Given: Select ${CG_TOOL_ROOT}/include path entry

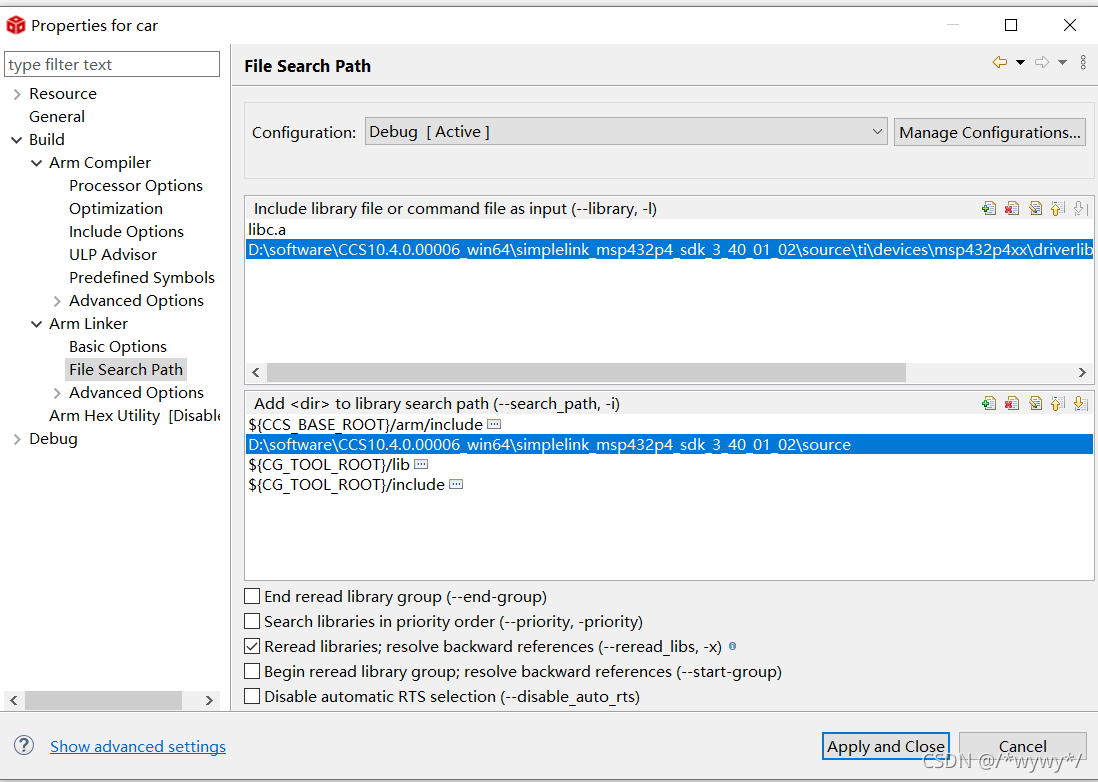Looking at the screenshot, I should click(669, 484).
